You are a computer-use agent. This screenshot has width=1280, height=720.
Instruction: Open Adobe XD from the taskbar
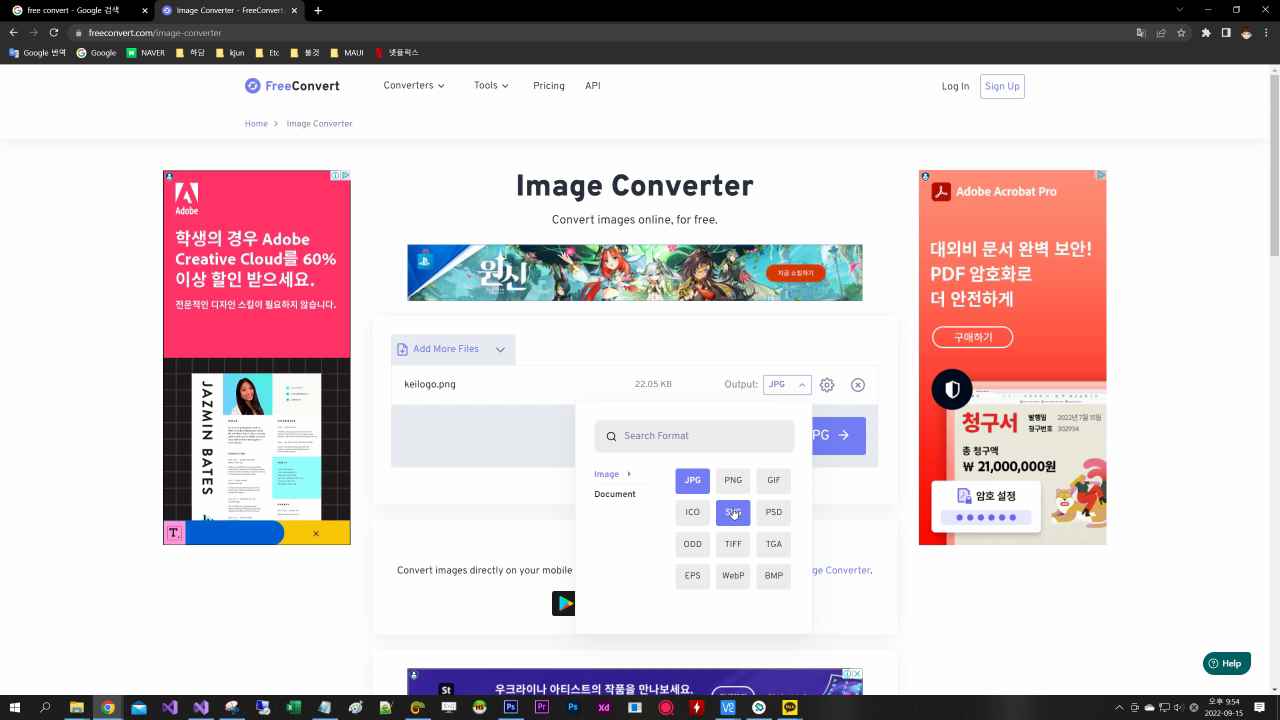coord(604,707)
